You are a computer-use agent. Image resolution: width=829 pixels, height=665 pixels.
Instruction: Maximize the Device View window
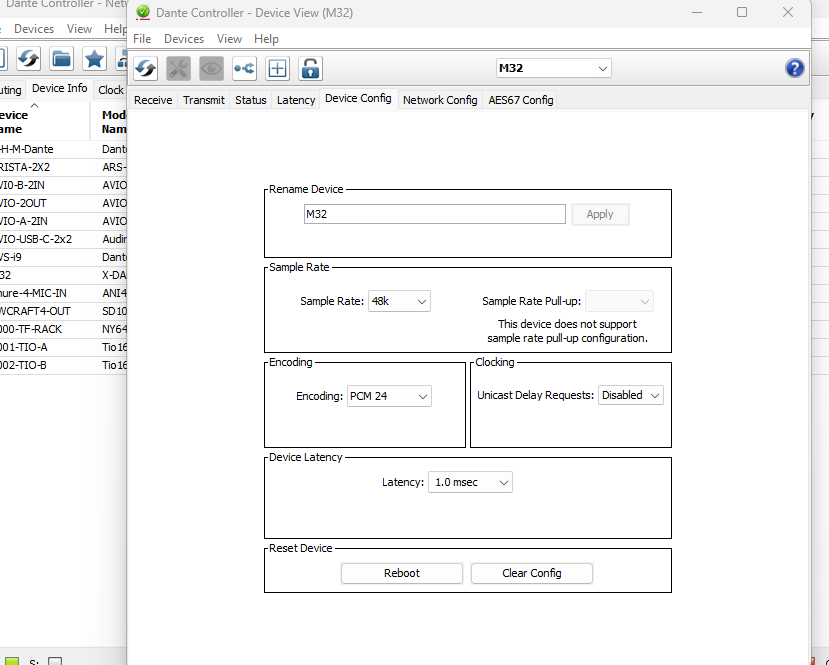click(x=742, y=12)
